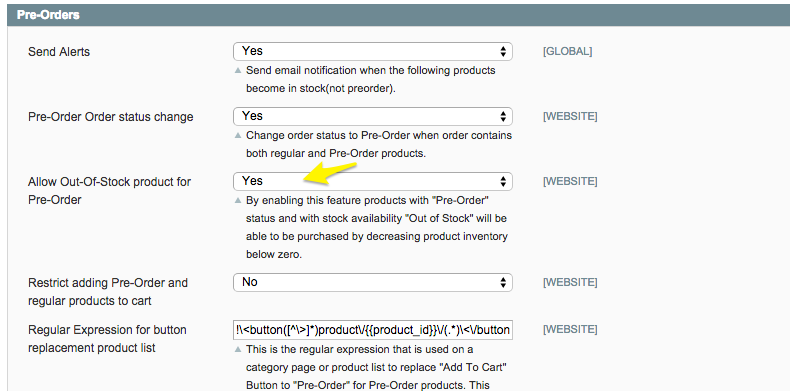Click [WEBSITE] scope beside Restrict adding
790x391 pixels.
[x=570, y=282]
